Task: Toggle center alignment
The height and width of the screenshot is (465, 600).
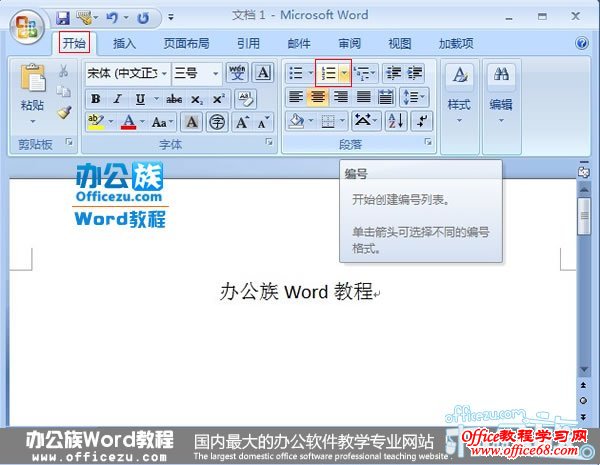Action: [x=318, y=97]
